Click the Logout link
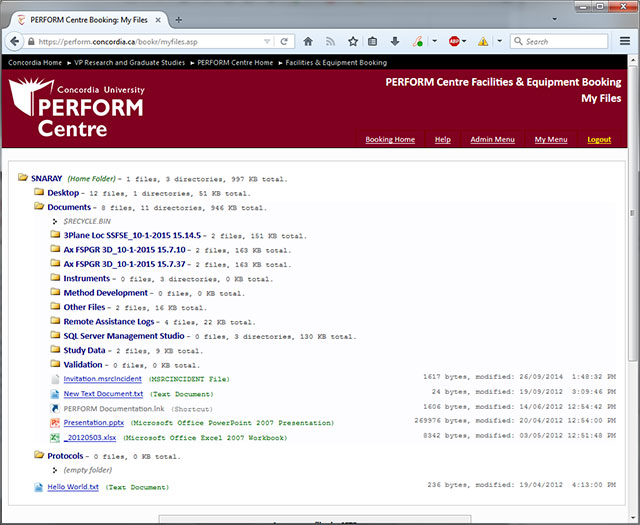640x525 pixels. coord(599,140)
